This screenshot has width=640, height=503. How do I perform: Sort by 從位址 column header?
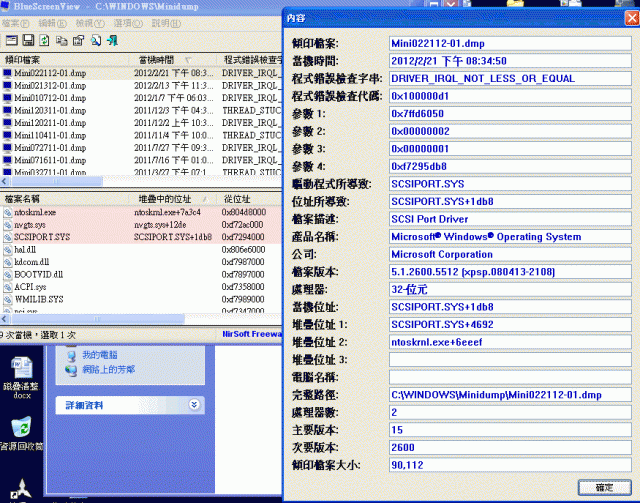249,199
